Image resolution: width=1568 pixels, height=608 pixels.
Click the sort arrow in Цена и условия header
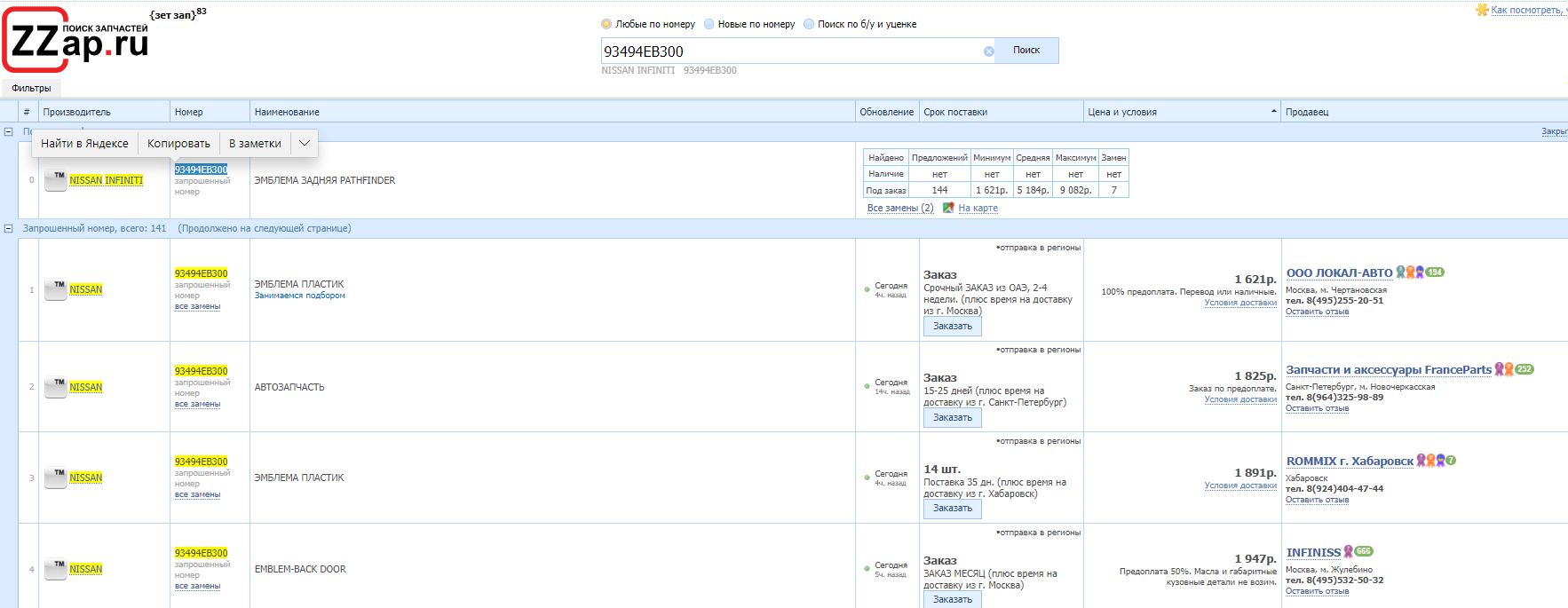1274,112
